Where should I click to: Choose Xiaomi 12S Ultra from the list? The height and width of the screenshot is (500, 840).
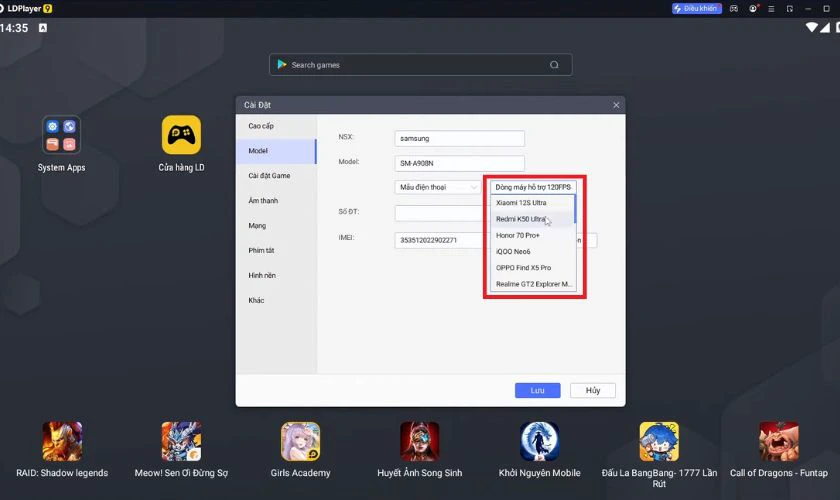pos(532,203)
